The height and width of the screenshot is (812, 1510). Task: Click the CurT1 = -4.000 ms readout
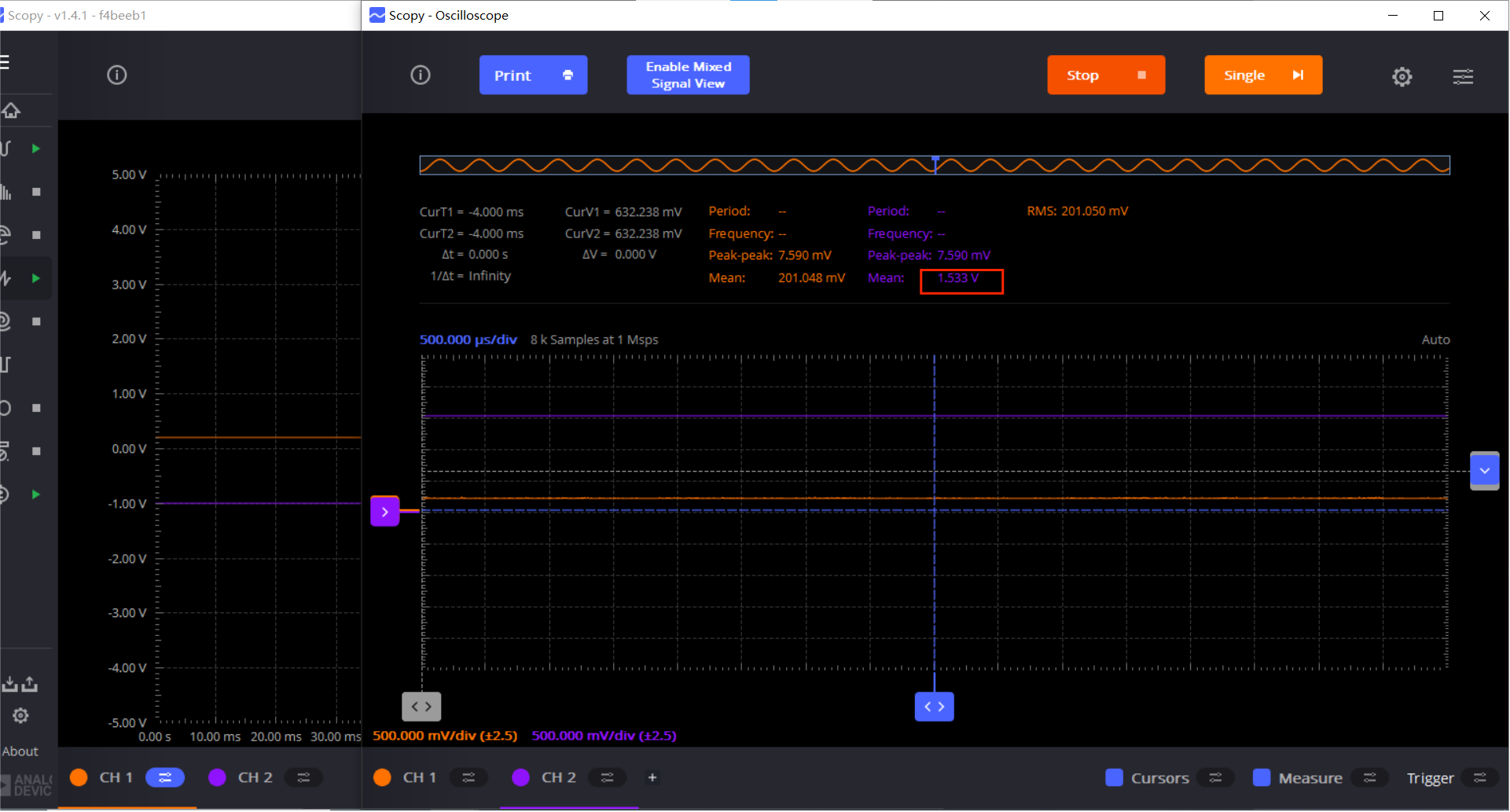pyautogui.click(x=472, y=212)
